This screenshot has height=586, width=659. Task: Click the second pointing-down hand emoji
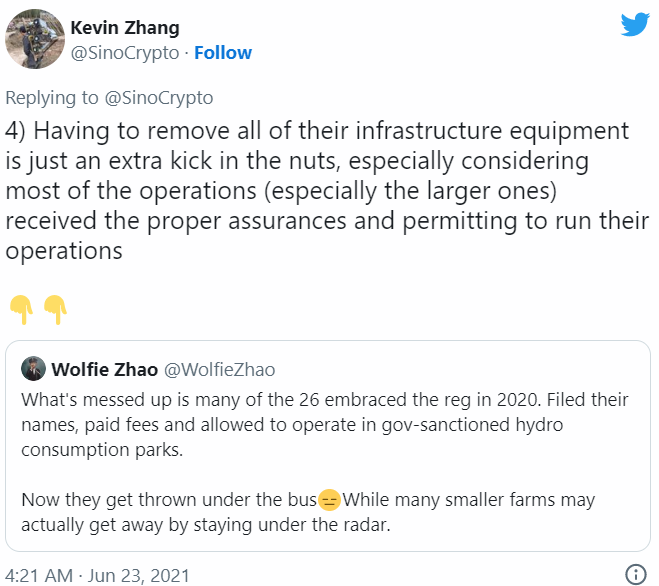pos(54,307)
